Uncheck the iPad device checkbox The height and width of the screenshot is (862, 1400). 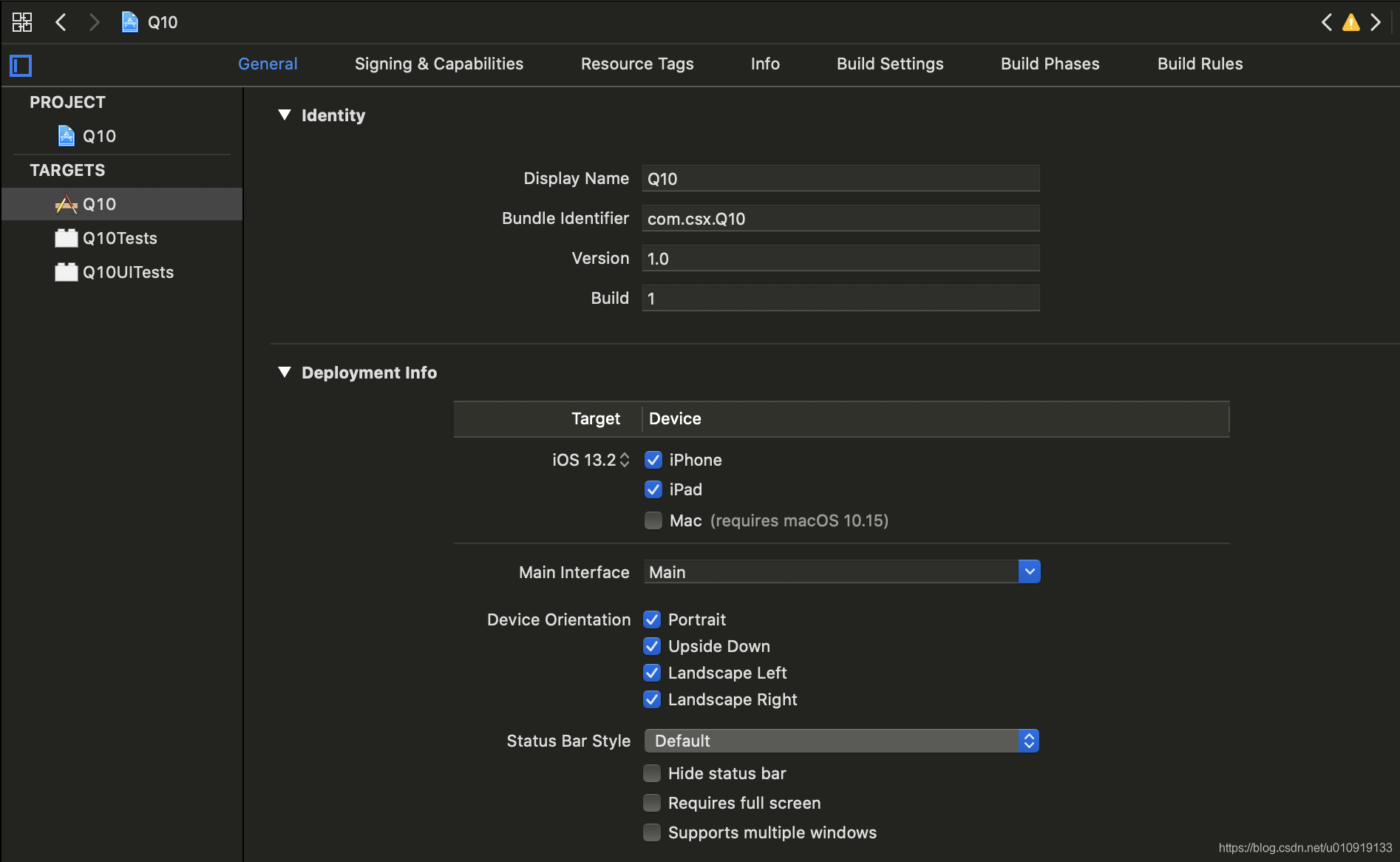click(x=653, y=489)
